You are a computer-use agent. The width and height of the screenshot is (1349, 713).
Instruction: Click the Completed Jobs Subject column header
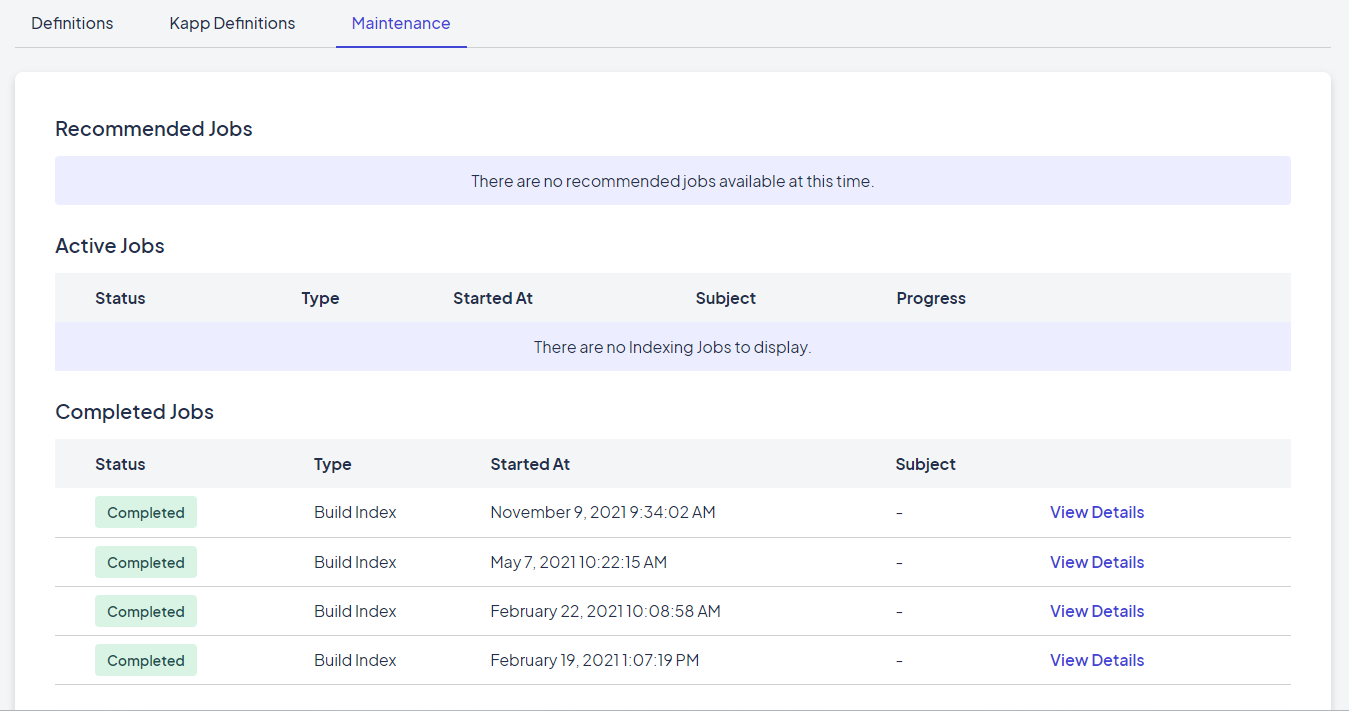tap(925, 464)
